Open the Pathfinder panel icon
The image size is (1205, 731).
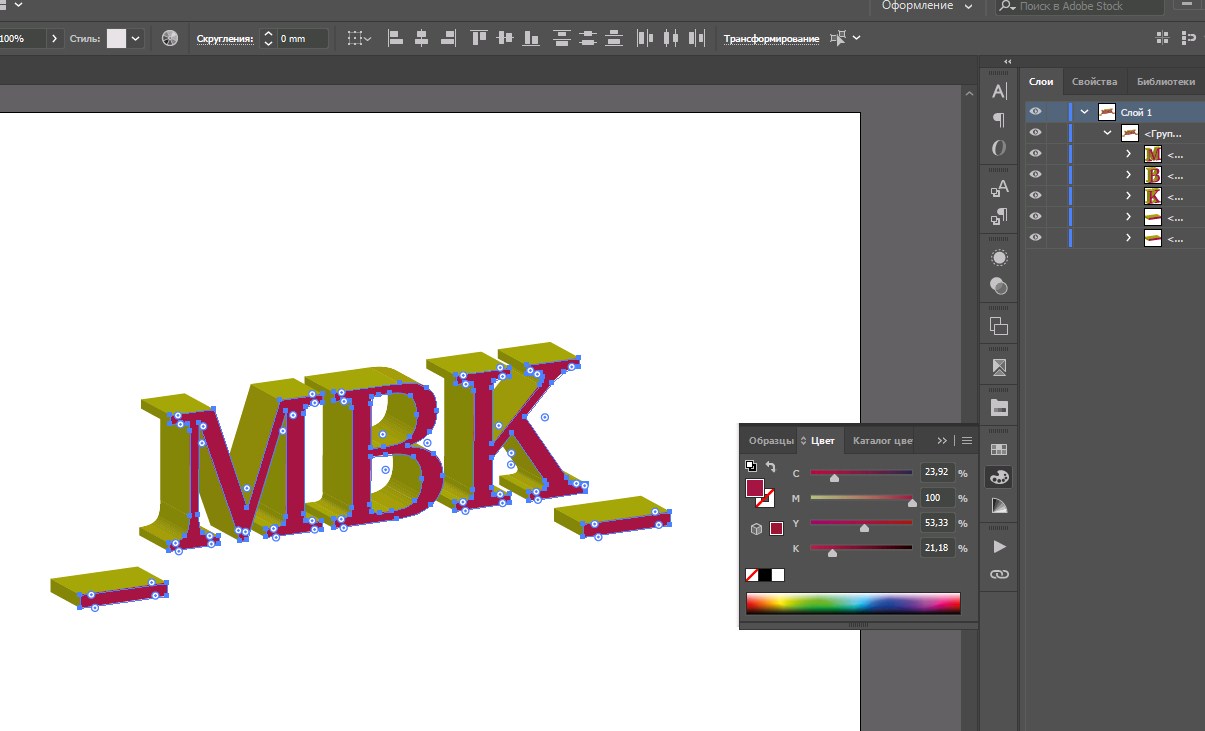tap(999, 326)
